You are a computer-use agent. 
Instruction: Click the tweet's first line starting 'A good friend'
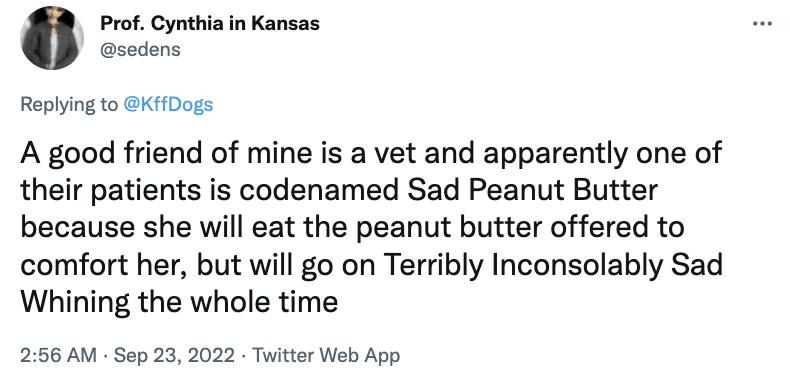[371, 154]
